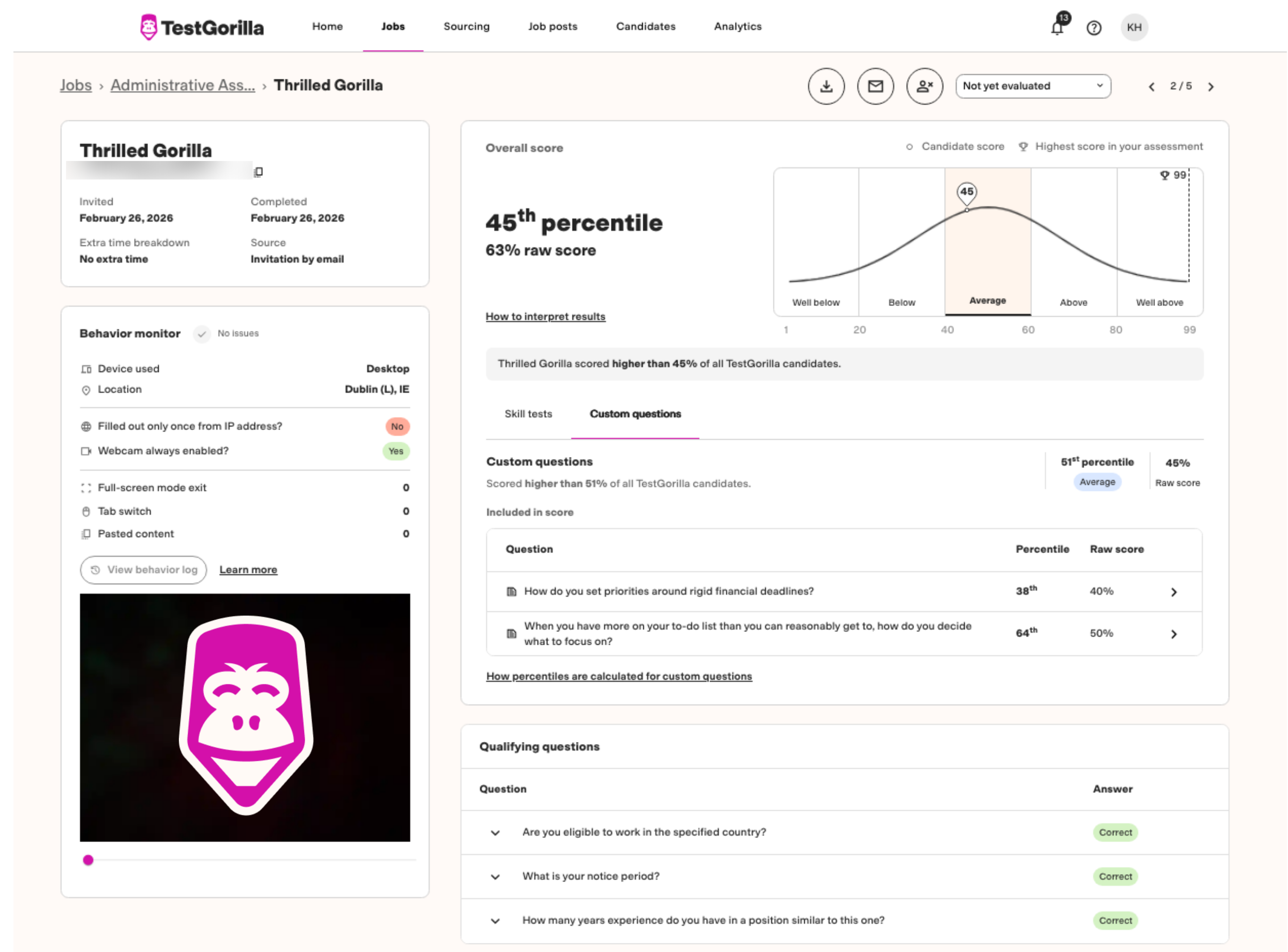Expand the years experience question
The width and height of the screenshot is (1288, 952).
click(x=495, y=921)
